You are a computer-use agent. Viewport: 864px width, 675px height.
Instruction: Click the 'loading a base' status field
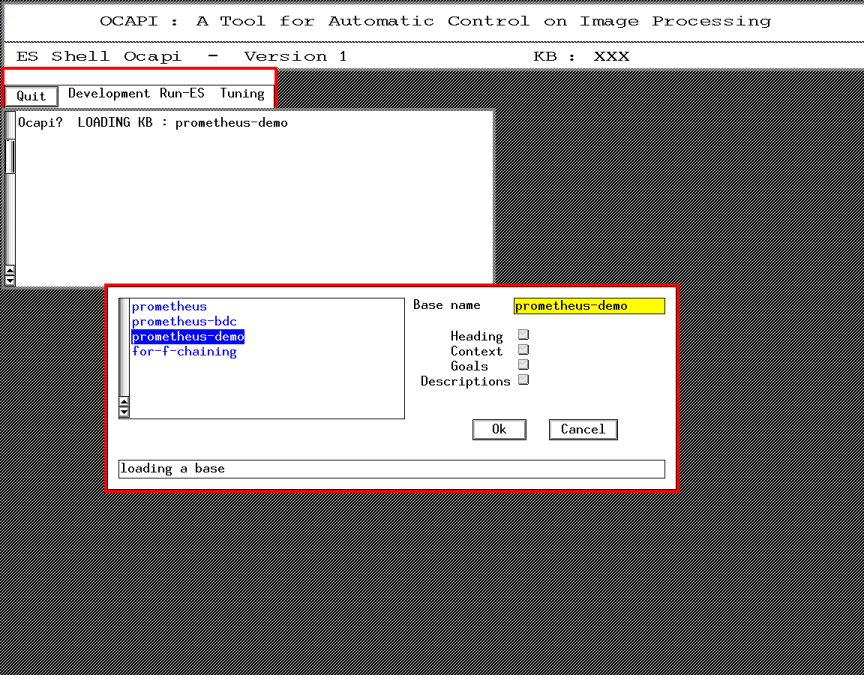pyautogui.click(x=391, y=469)
